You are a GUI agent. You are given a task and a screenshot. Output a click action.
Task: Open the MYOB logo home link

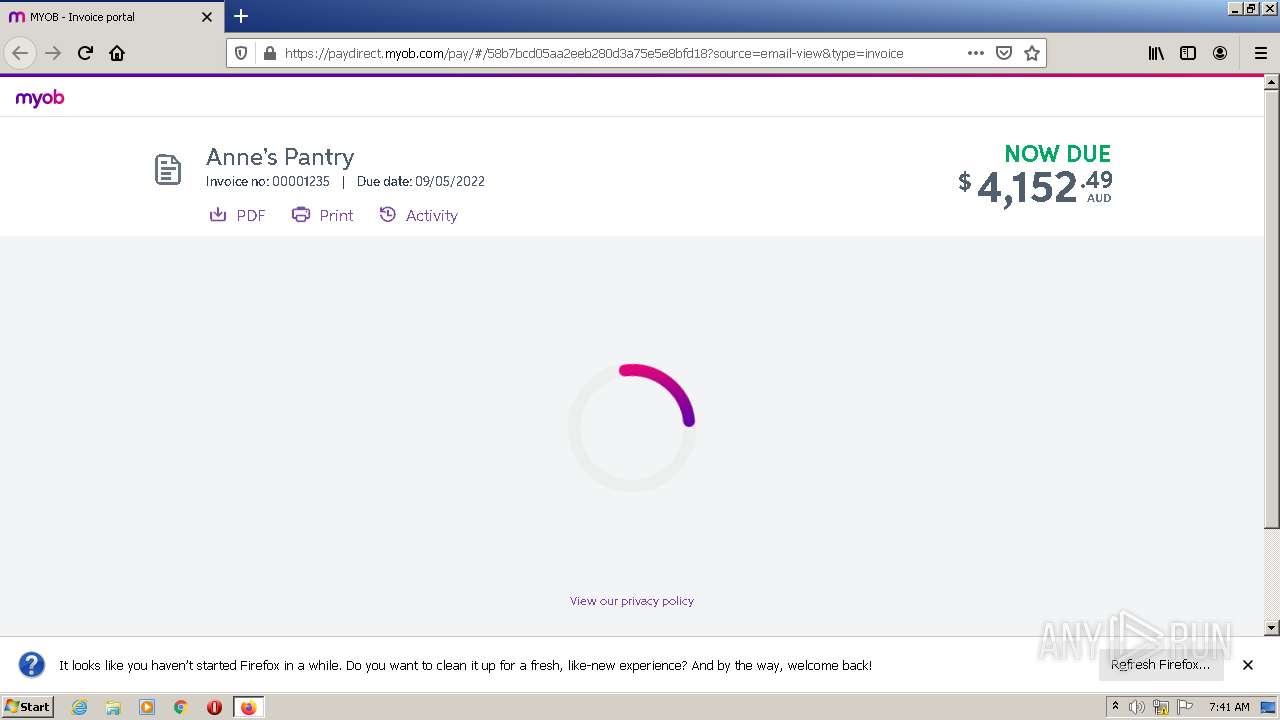pos(40,98)
